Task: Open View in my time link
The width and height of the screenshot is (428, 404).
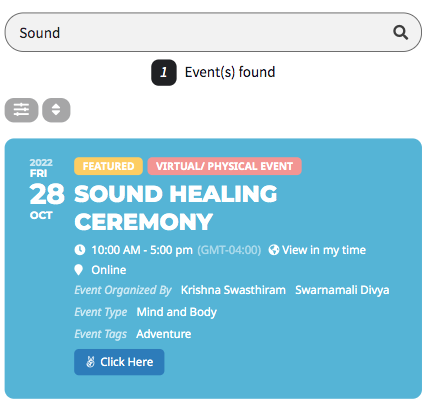Action: (324, 250)
